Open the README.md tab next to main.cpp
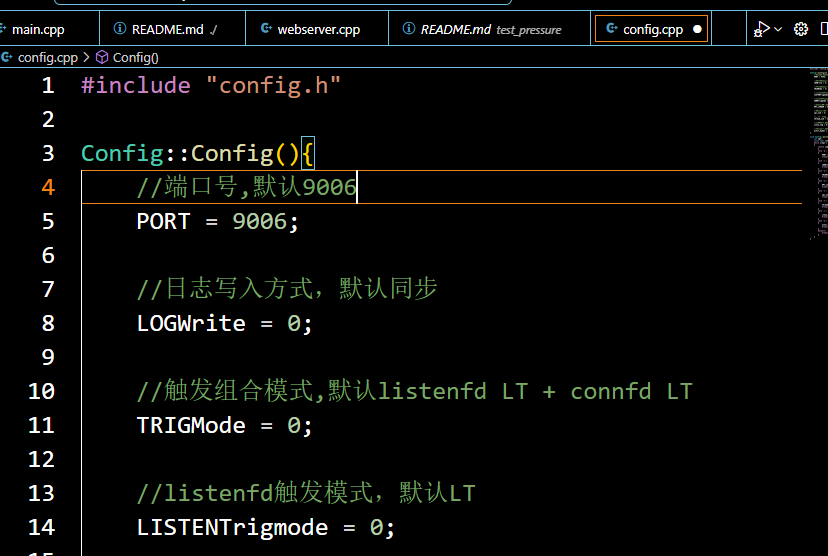 (x=172, y=30)
